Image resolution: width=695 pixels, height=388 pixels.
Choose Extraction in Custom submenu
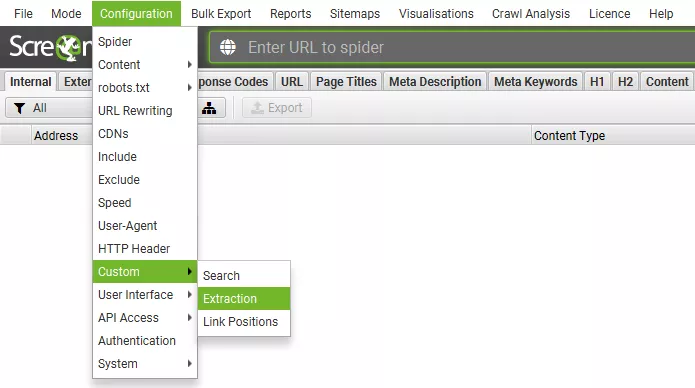pos(244,298)
